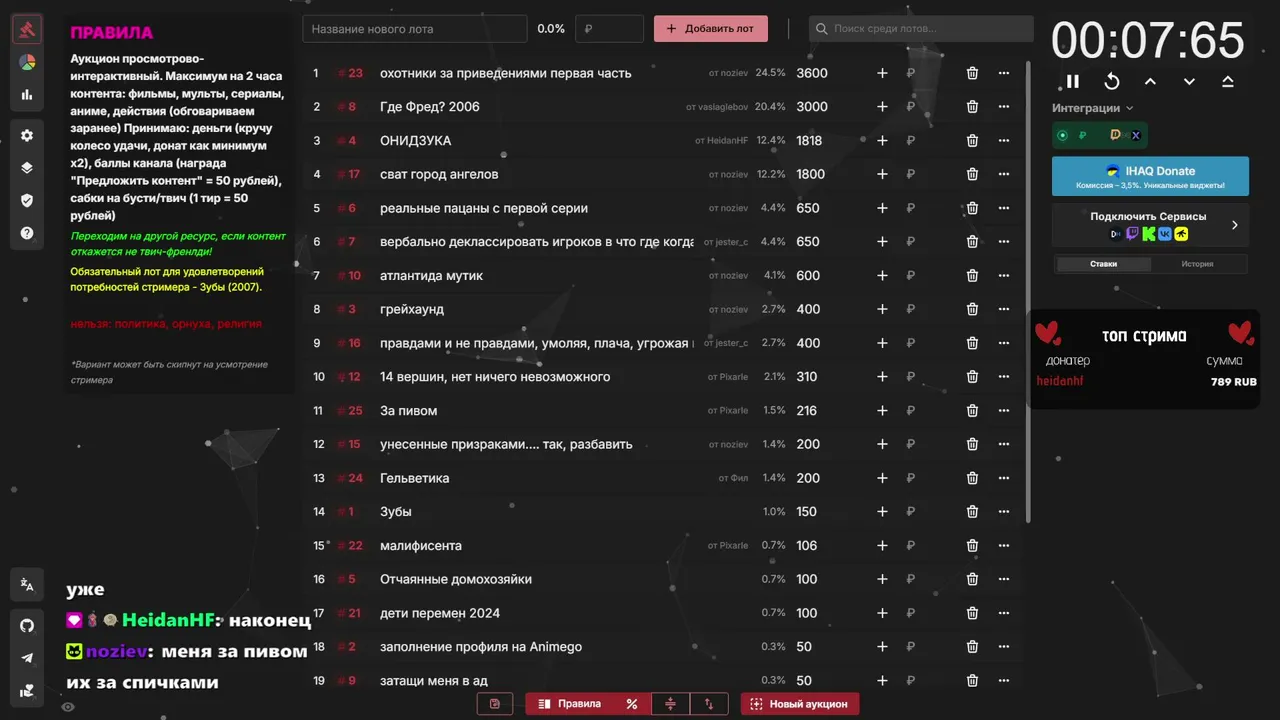Open more options for 'реальные пацаны' lot
Viewport: 1280px width, 720px height.
[1004, 208]
